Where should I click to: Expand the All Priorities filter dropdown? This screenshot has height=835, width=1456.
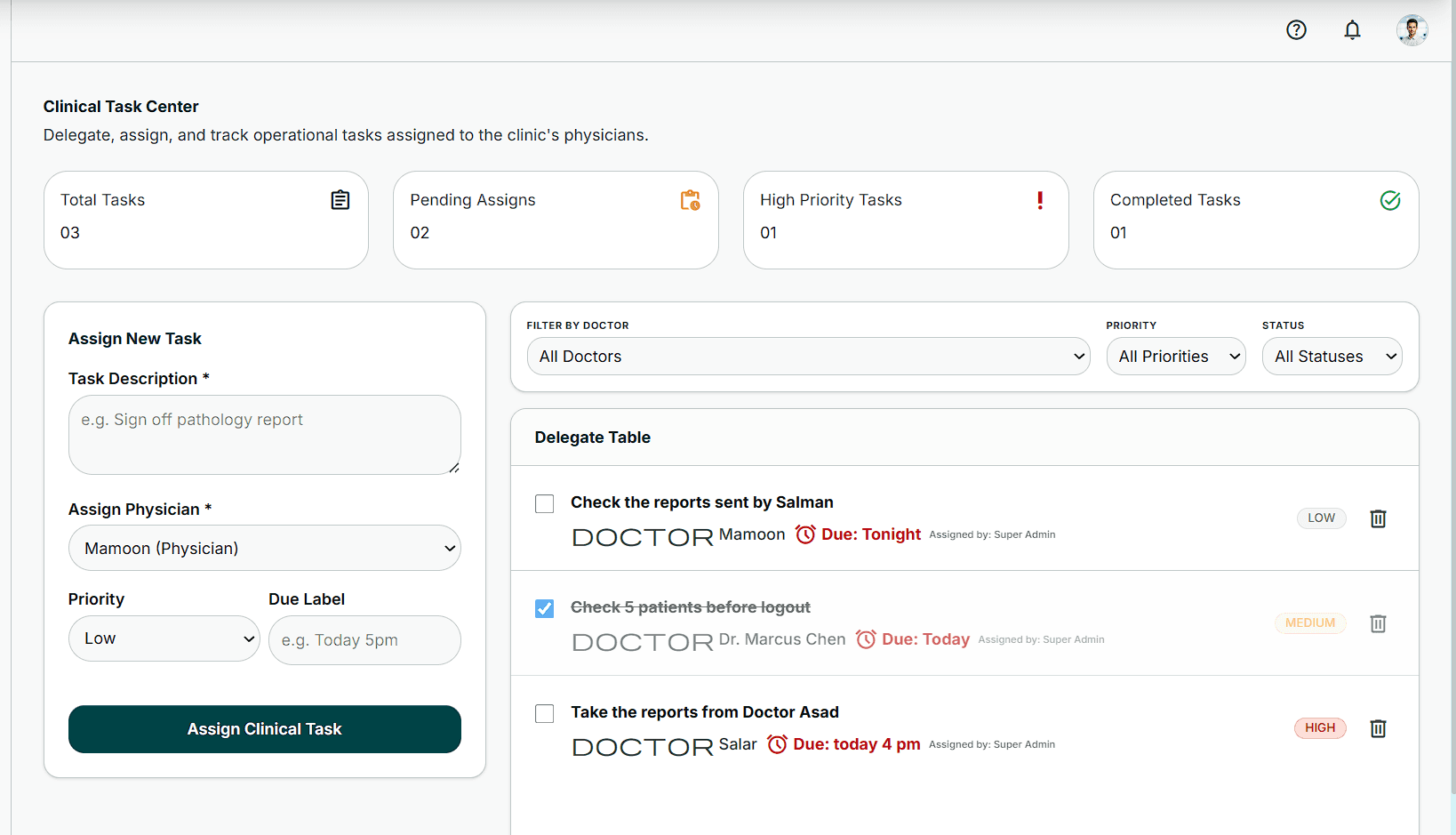click(x=1176, y=356)
